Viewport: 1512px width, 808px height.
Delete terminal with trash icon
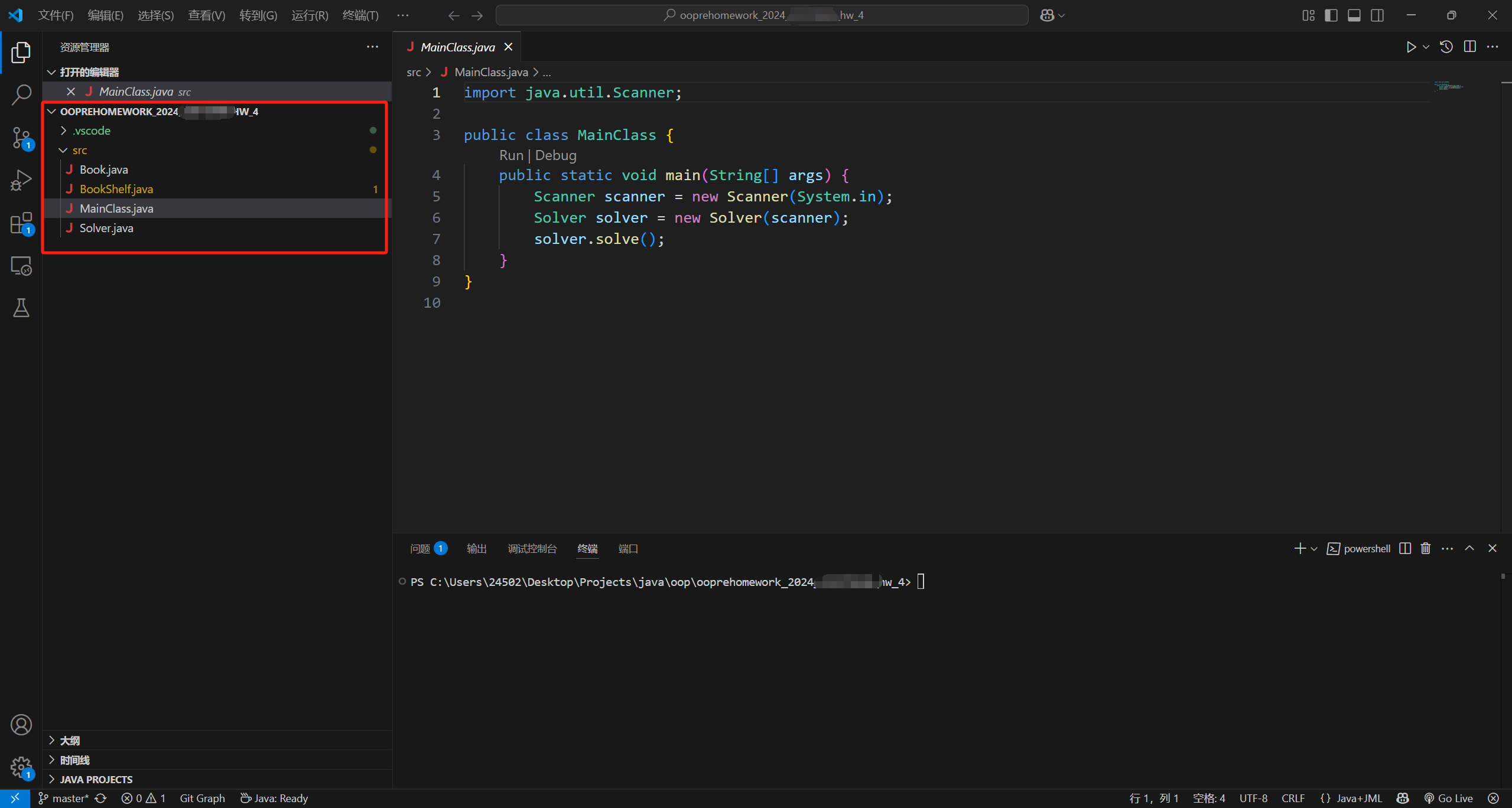click(x=1425, y=549)
